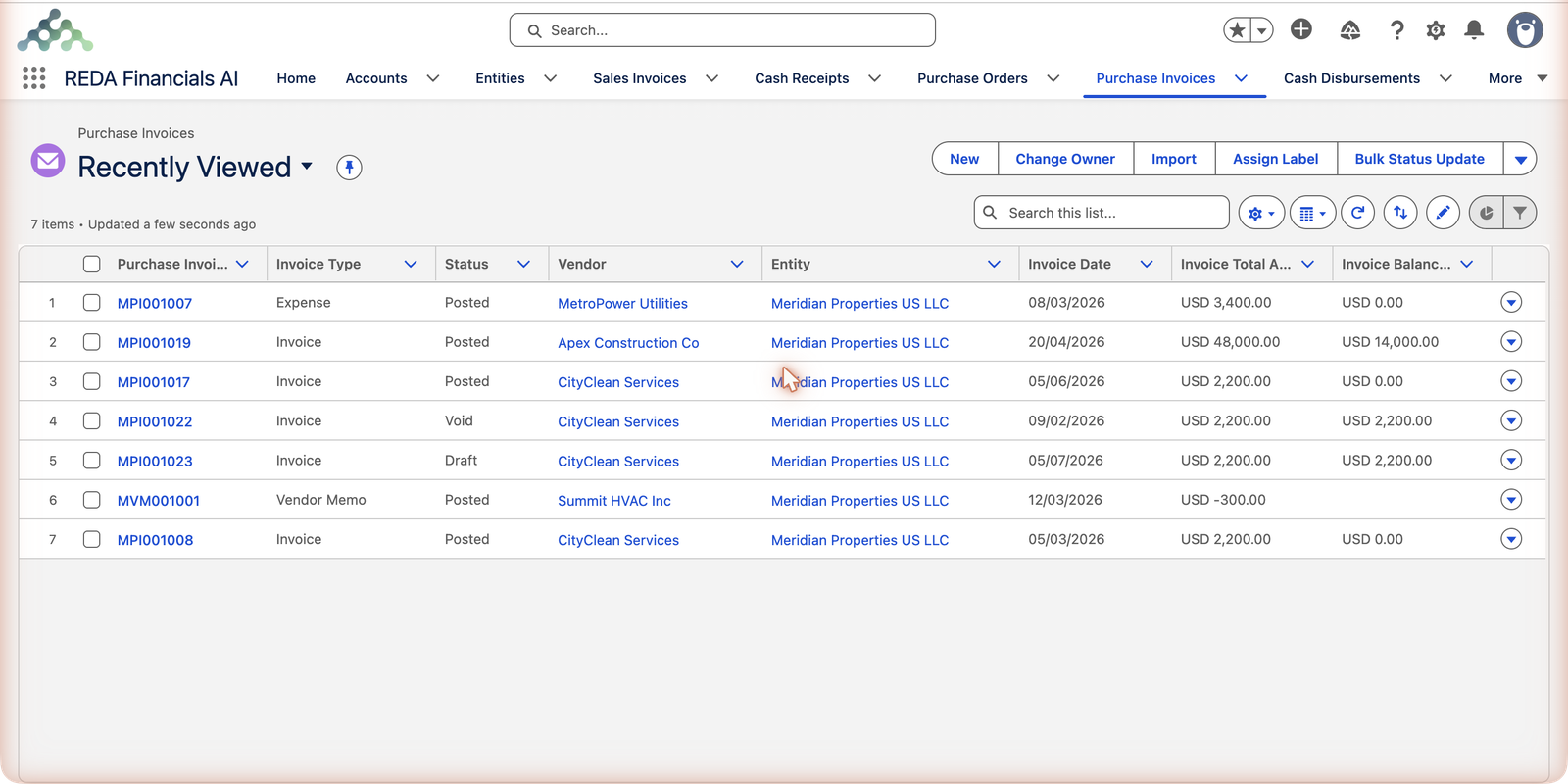
Task: Go to the Home tab
Action: (x=296, y=78)
